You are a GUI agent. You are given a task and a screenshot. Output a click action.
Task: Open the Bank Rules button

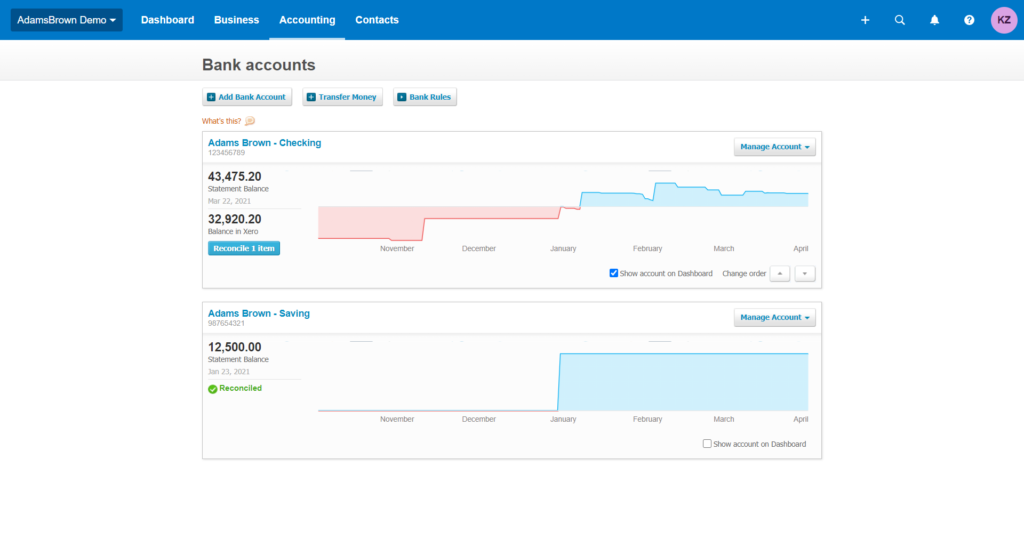(x=424, y=97)
